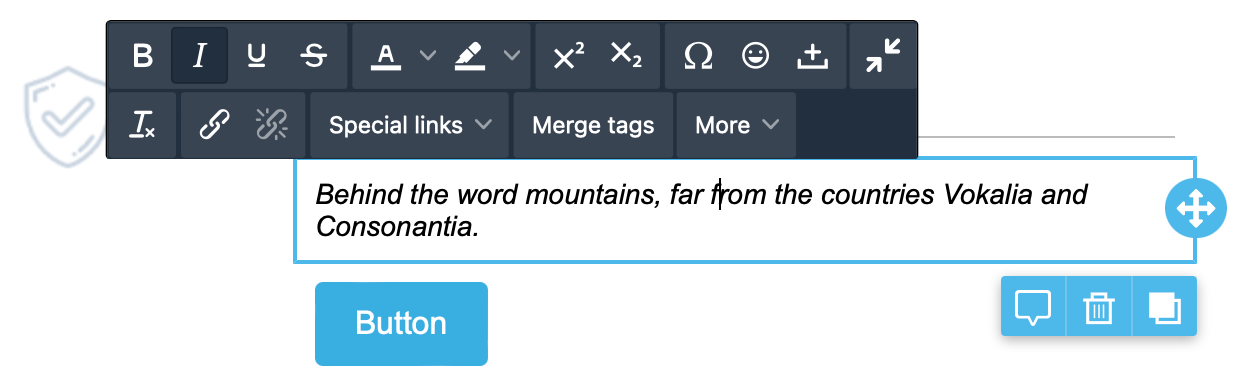Clear text formatting
Screen dimensions: 1254x388
pyautogui.click(x=143, y=125)
